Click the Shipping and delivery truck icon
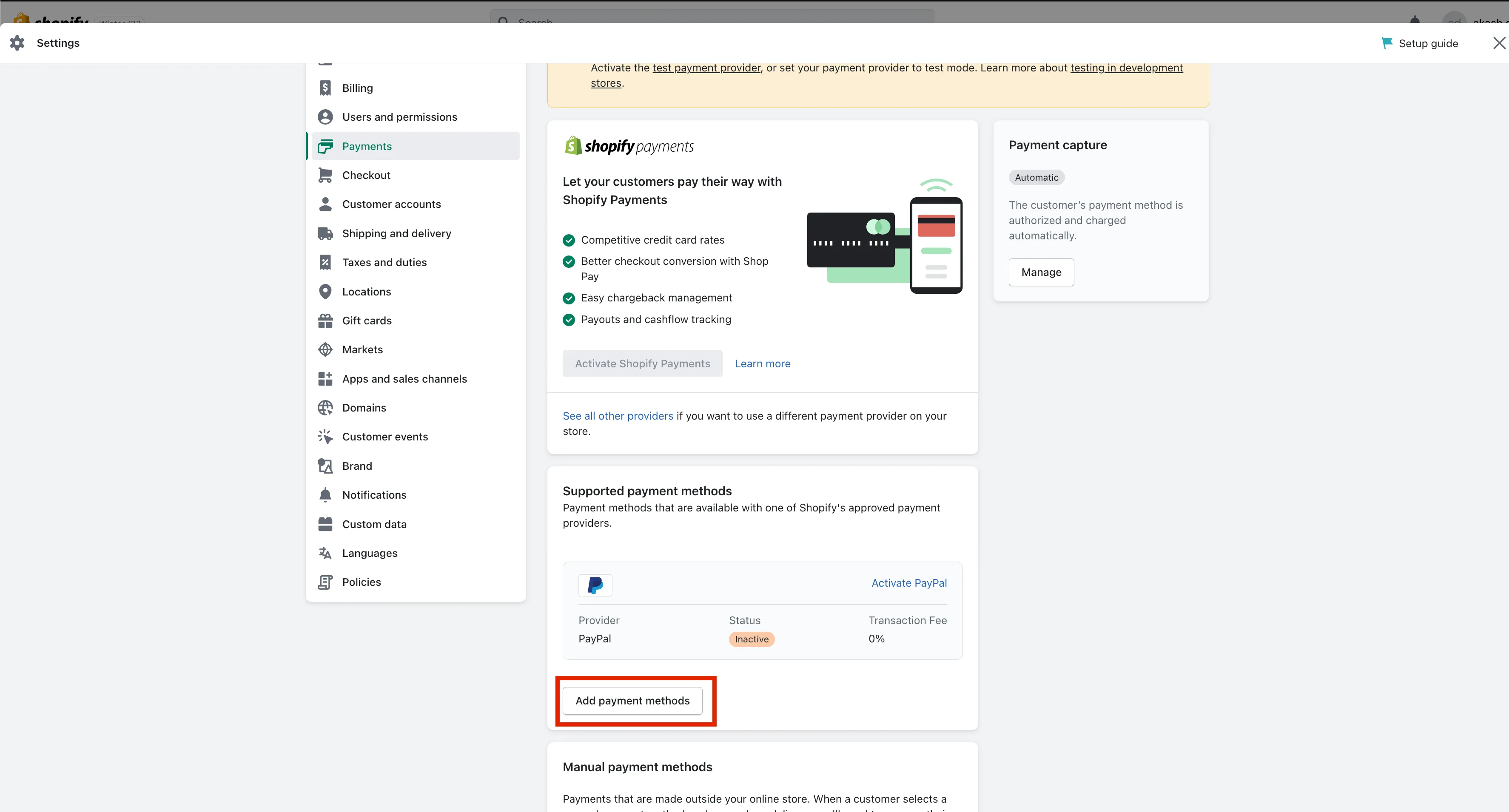 coord(325,233)
